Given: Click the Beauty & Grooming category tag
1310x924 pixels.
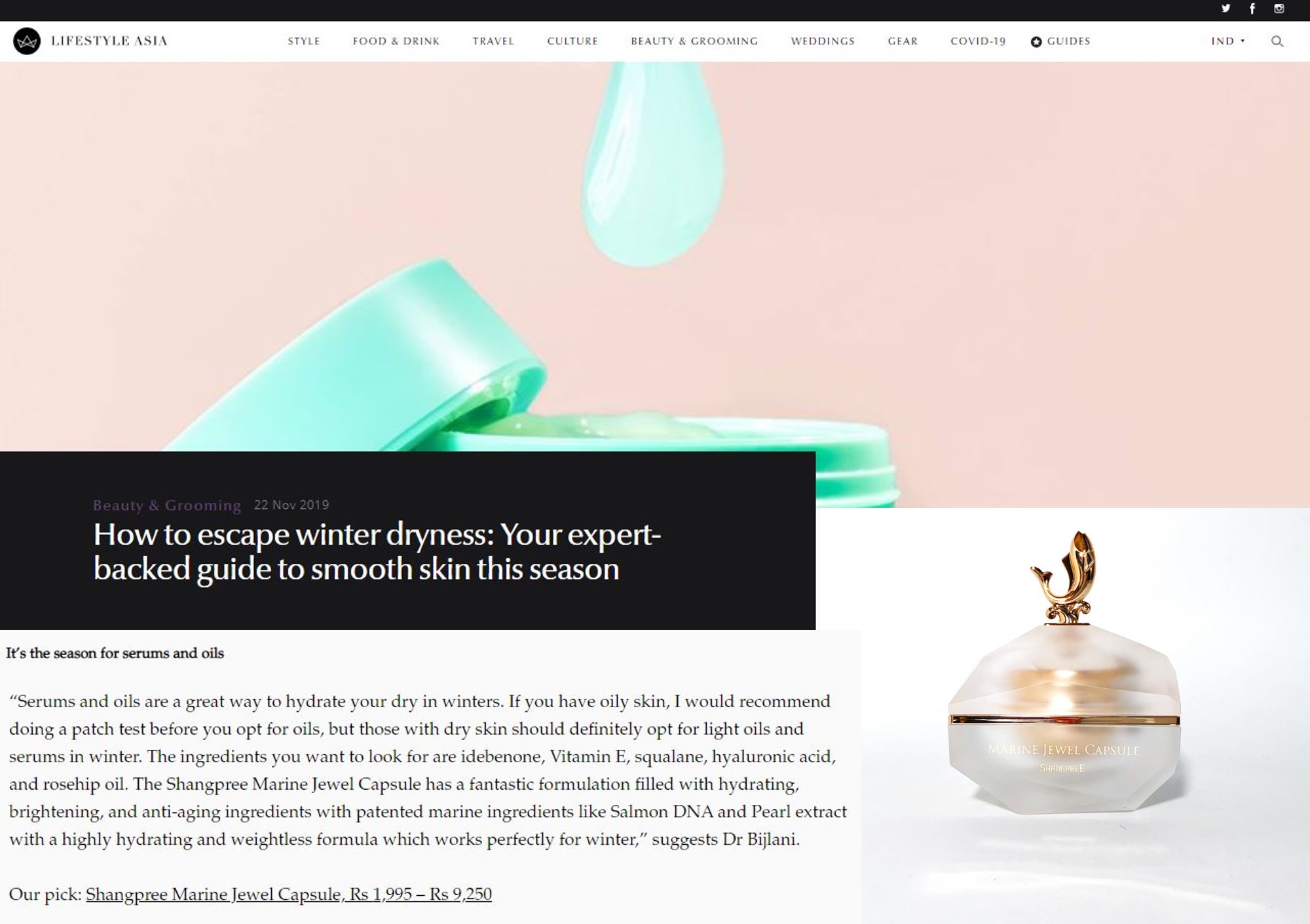Looking at the screenshot, I should (167, 505).
